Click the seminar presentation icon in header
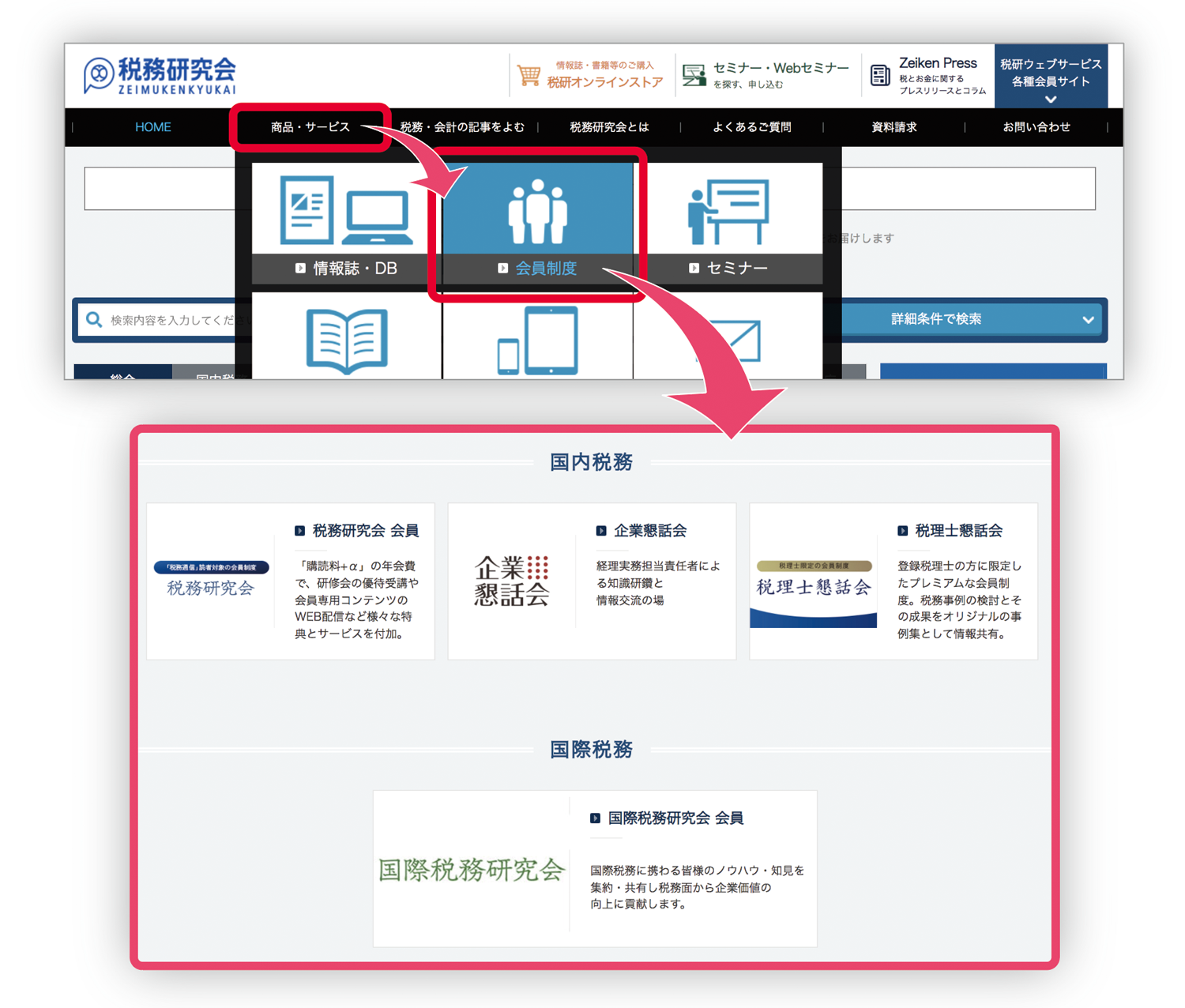 [694, 75]
